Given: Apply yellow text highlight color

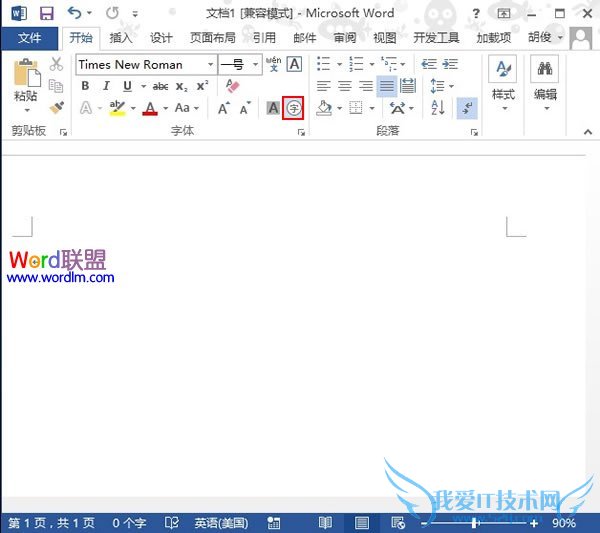Looking at the screenshot, I should pyautogui.click(x=117, y=108).
